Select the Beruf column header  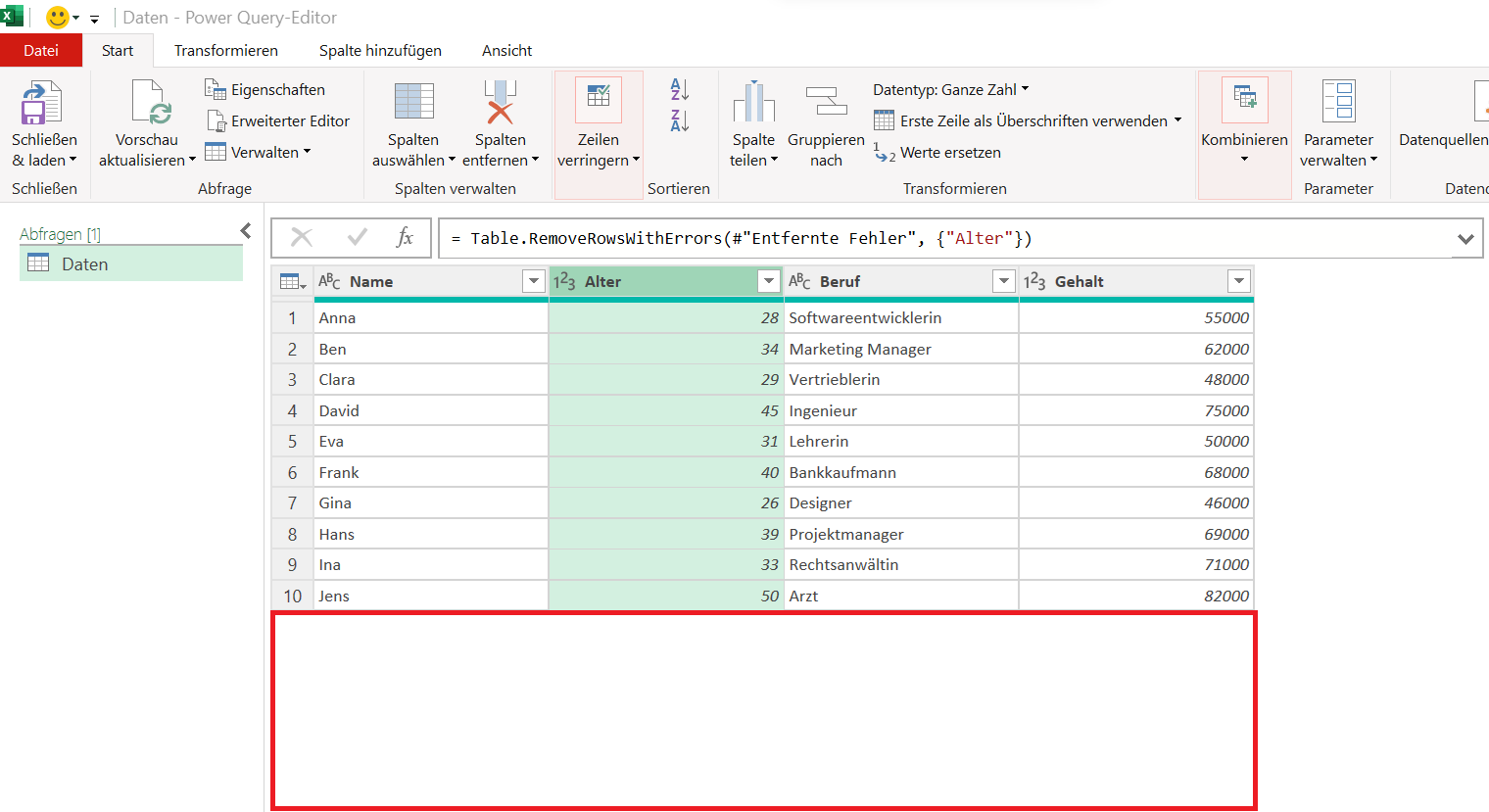pos(901,282)
